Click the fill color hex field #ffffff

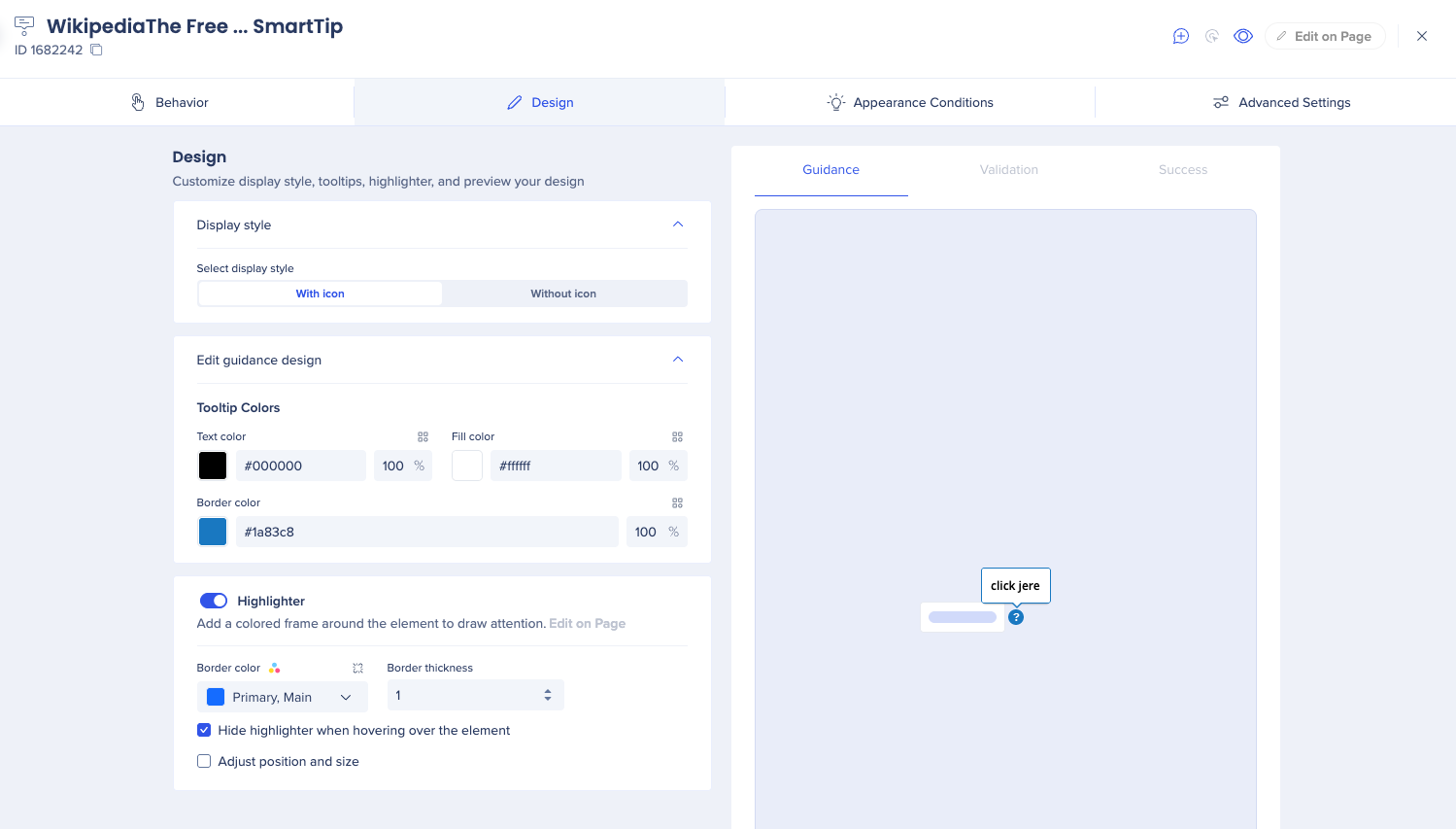(556, 466)
